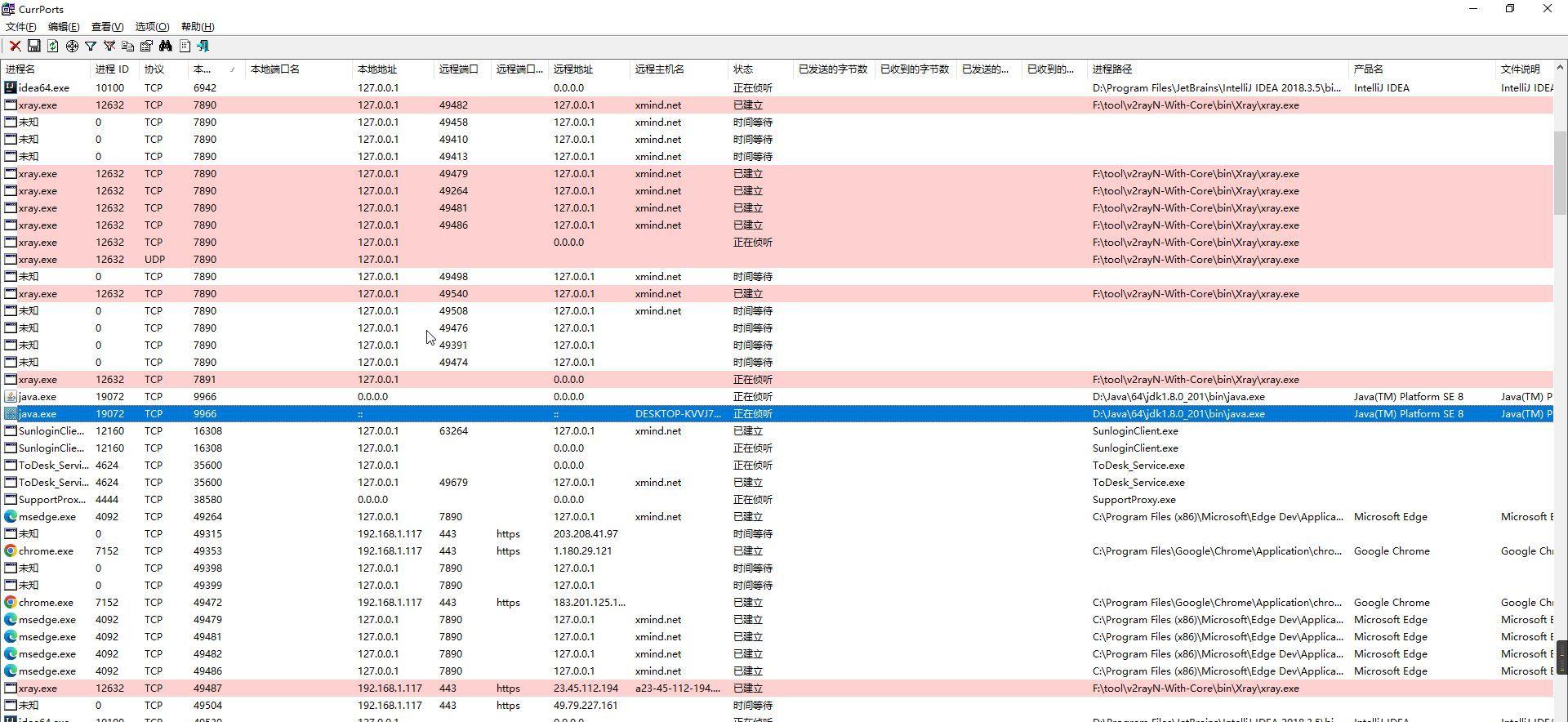The height and width of the screenshot is (722, 1568).
Task: Click the chrome.exe icon on port 49472 row
Action: (x=11, y=602)
